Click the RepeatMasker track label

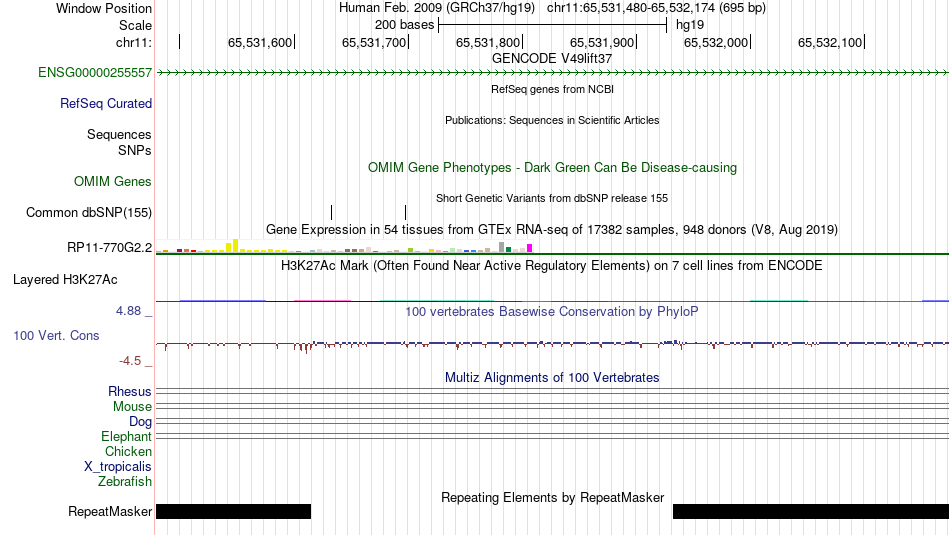click(x=110, y=512)
